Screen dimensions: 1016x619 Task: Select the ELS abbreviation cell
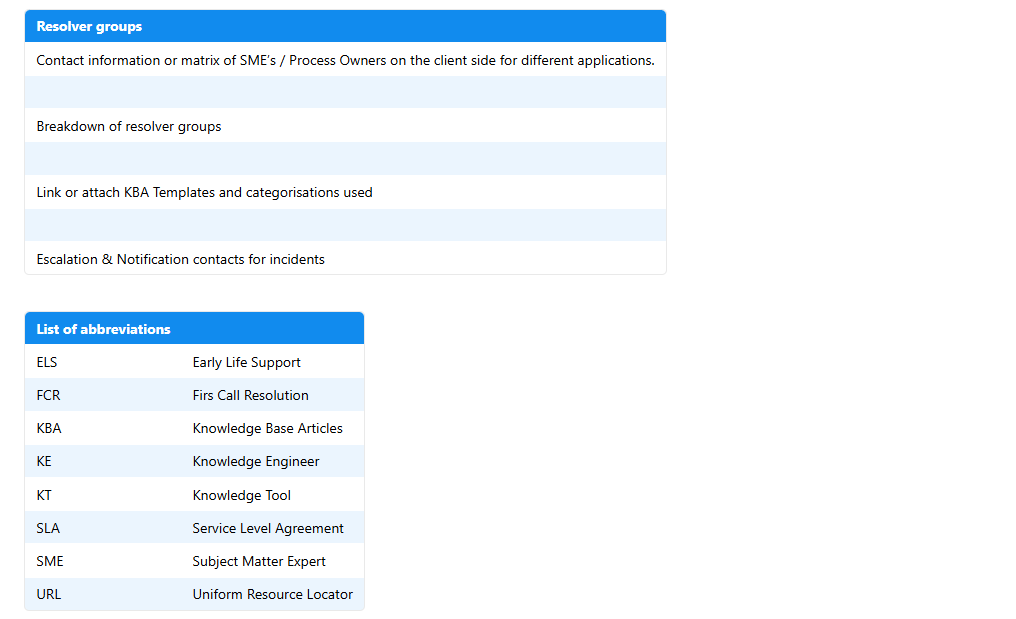[47, 362]
